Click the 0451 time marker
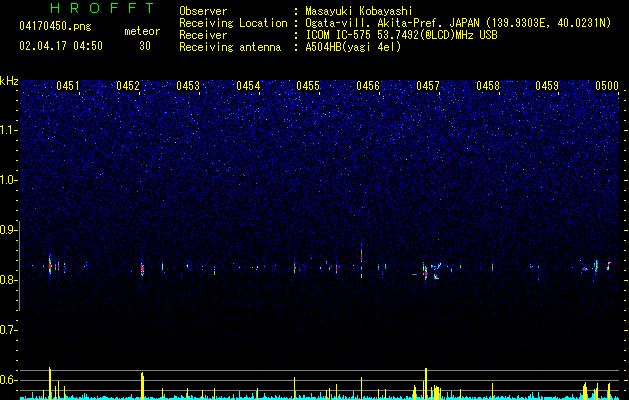This screenshot has width=629, height=400. click(68, 85)
